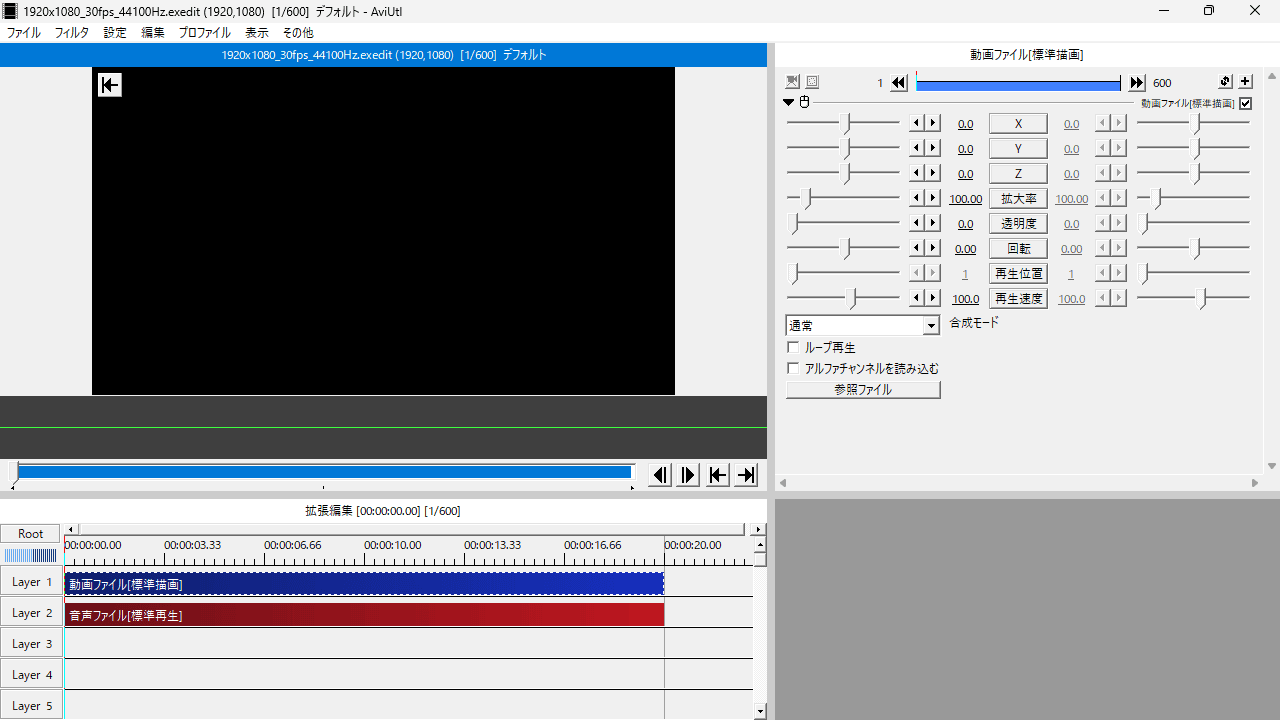Go to object start frame in settings dialog
Image resolution: width=1280 pixels, height=720 pixels.
click(899, 83)
